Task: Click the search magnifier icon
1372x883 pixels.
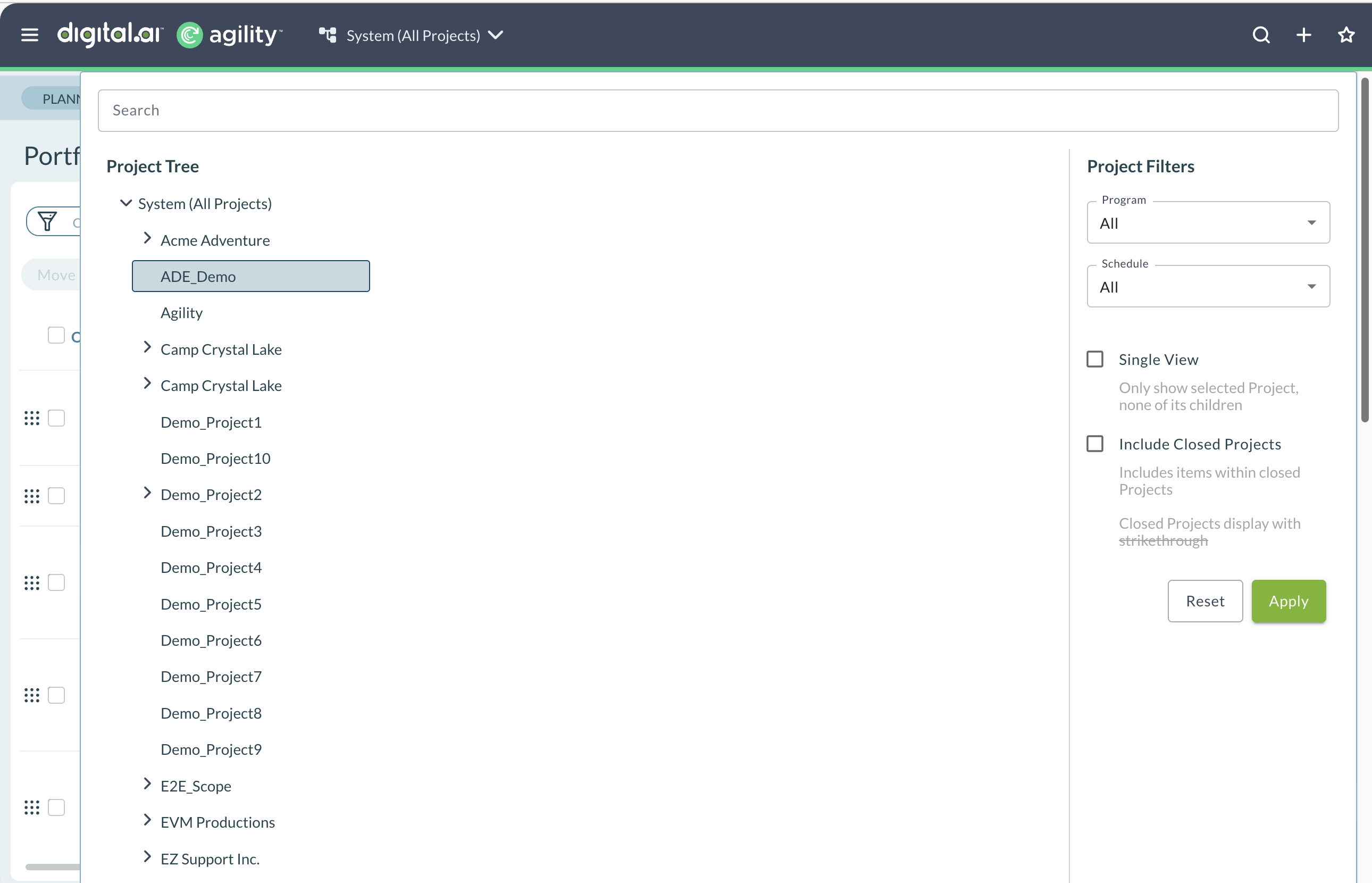Action: coord(1261,36)
